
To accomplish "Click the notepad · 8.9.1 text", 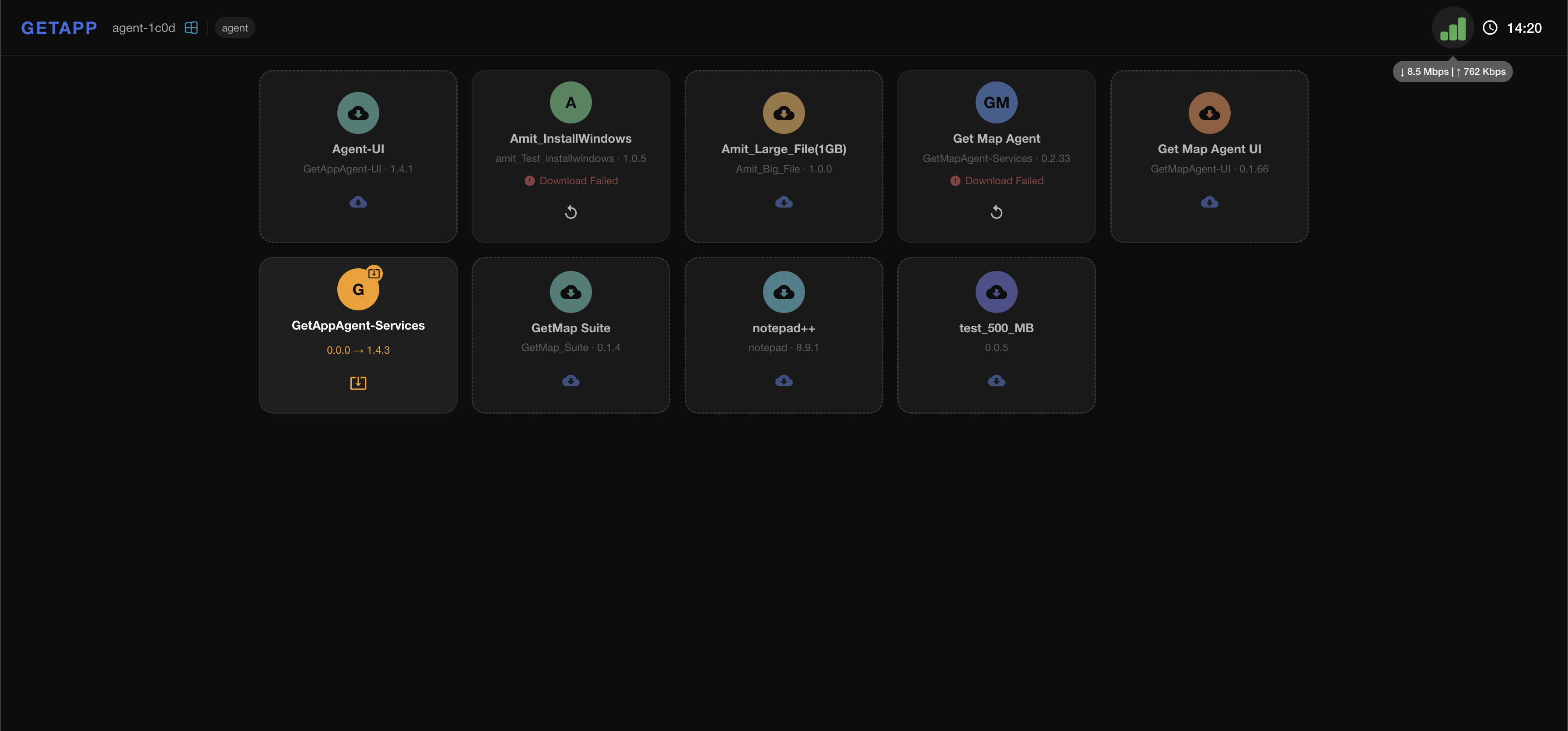I will 784,348.
